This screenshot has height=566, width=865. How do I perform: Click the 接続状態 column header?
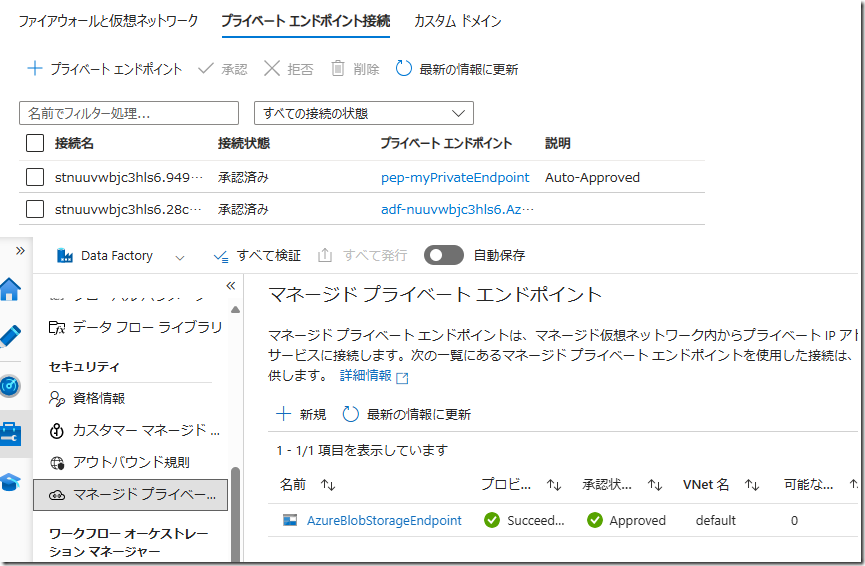244,143
